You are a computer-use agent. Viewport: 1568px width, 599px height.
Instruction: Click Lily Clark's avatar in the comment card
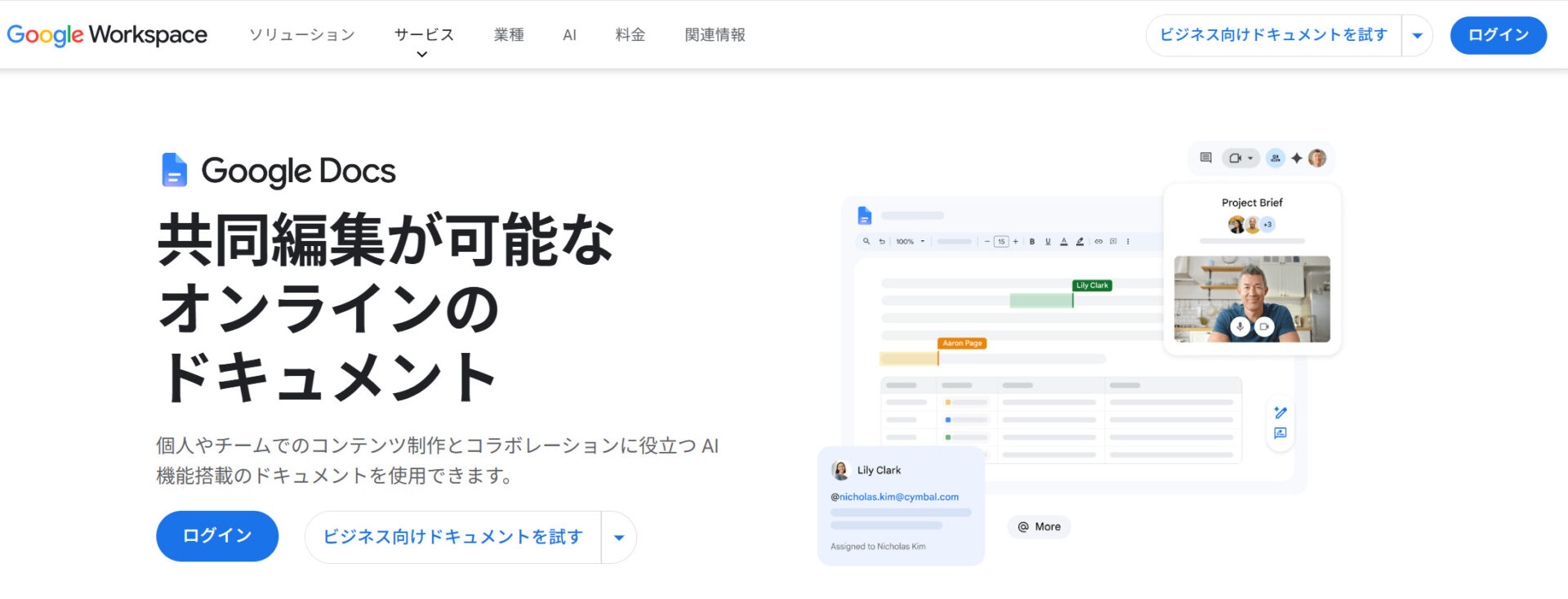(840, 470)
